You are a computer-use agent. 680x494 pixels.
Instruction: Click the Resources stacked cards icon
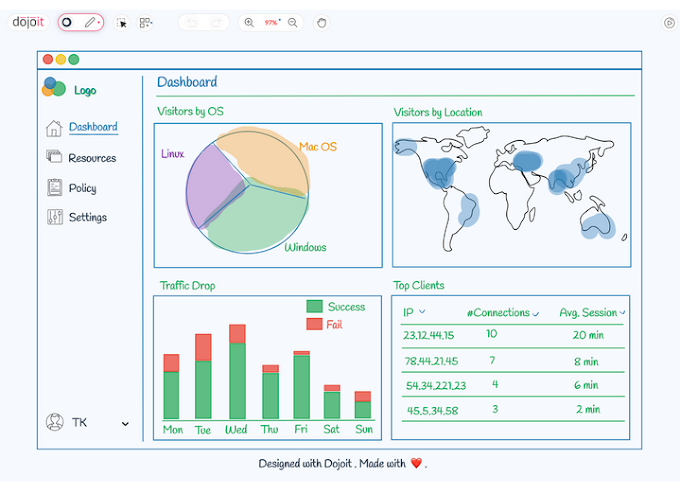(x=54, y=156)
